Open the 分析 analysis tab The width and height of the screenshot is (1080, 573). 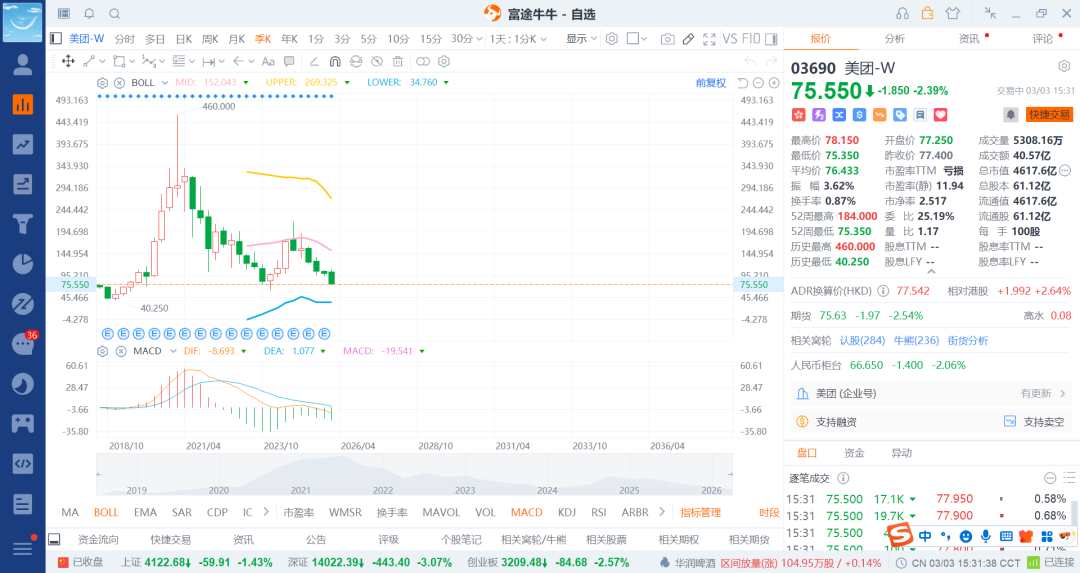pos(894,39)
